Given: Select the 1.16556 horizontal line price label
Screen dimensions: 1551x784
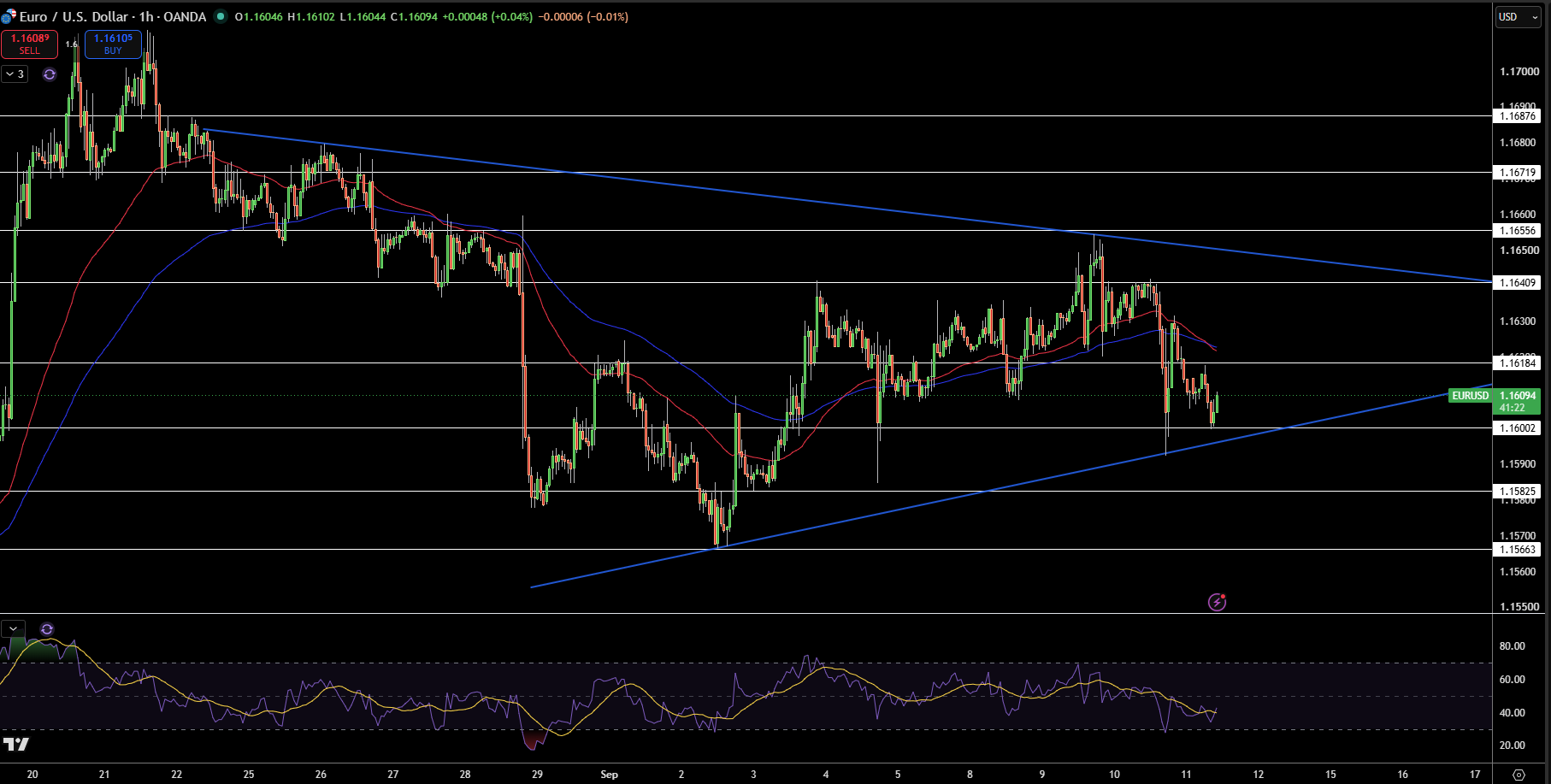Looking at the screenshot, I should point(1518,231).
